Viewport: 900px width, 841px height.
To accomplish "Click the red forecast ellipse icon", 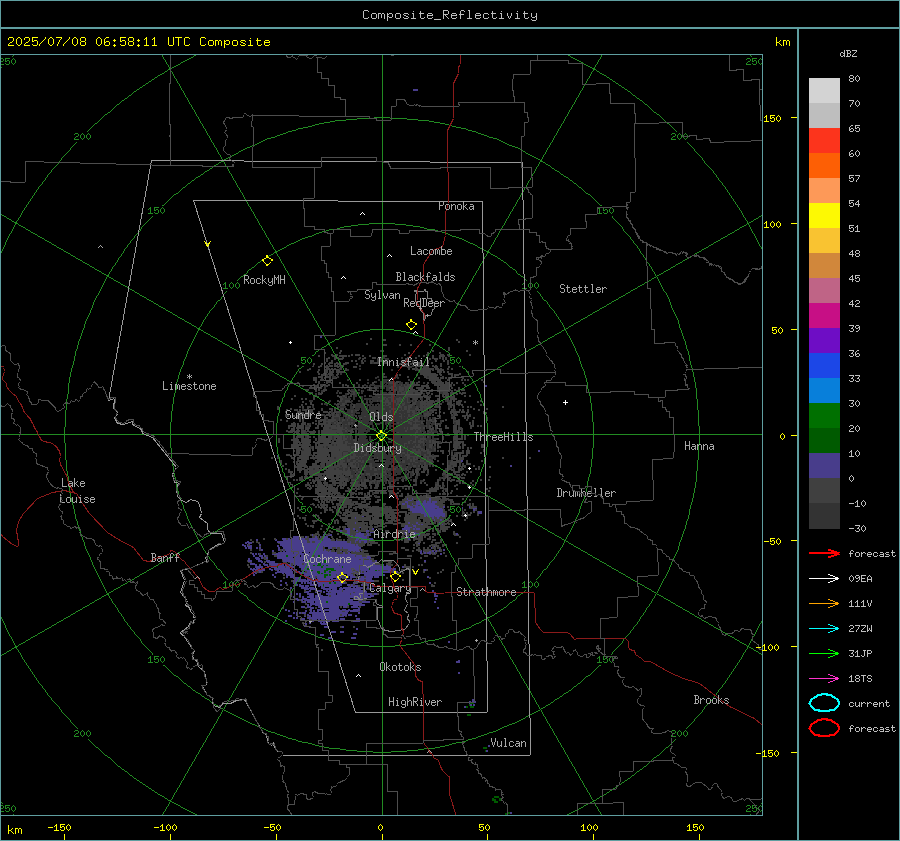I will coord(824,728).
